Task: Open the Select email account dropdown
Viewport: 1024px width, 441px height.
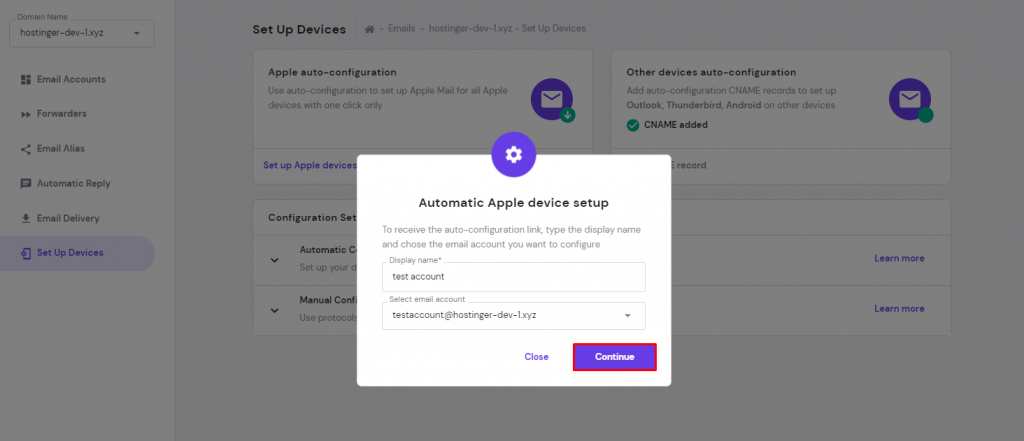Action: (514, 316)
